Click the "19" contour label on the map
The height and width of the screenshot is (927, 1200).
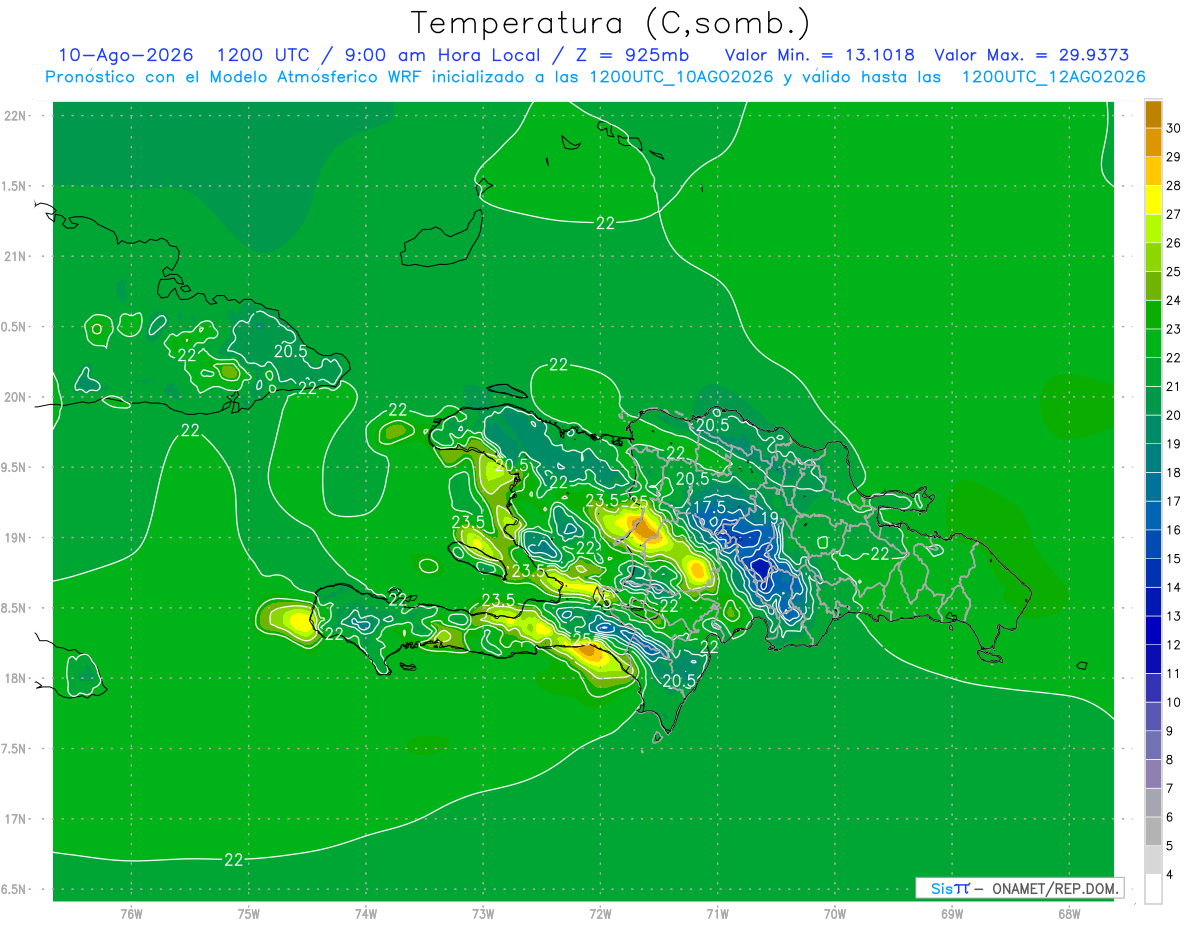pyautogui.click(x=769, y=519)
